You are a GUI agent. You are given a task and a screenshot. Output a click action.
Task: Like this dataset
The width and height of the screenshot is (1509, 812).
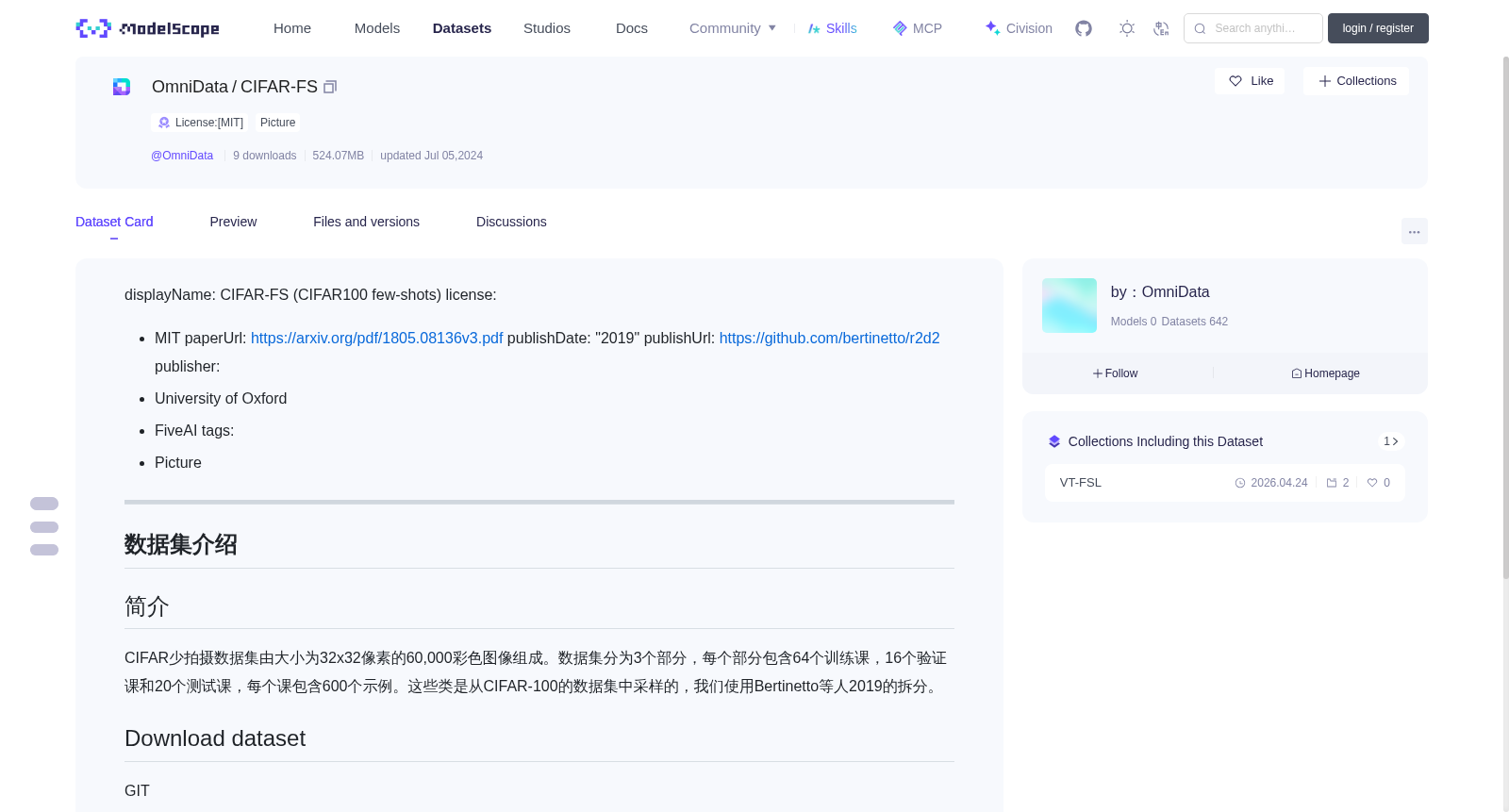pos(1251,81)
